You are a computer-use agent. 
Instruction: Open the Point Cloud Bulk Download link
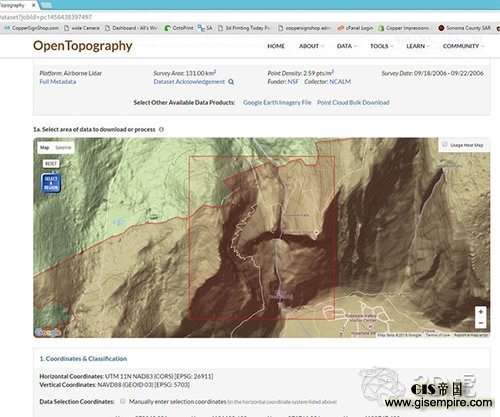353,102
